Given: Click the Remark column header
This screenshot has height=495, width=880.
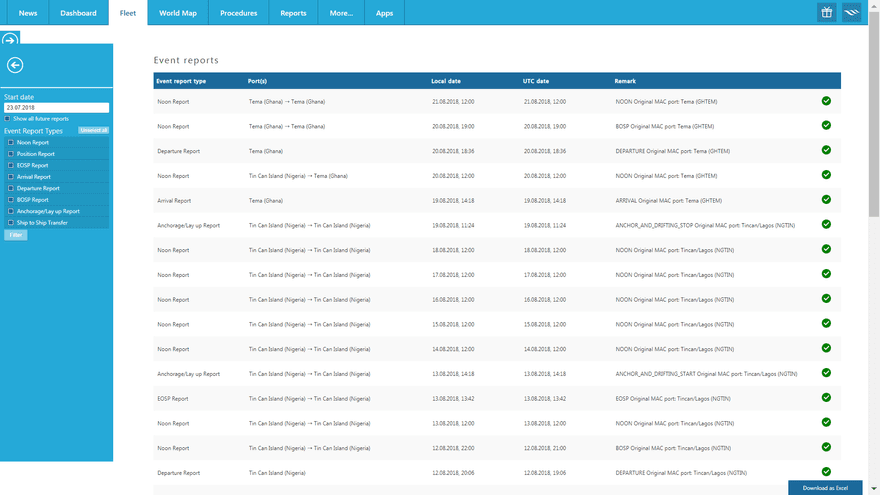Looking at the screenshot, I should click(x=625, y=81).
